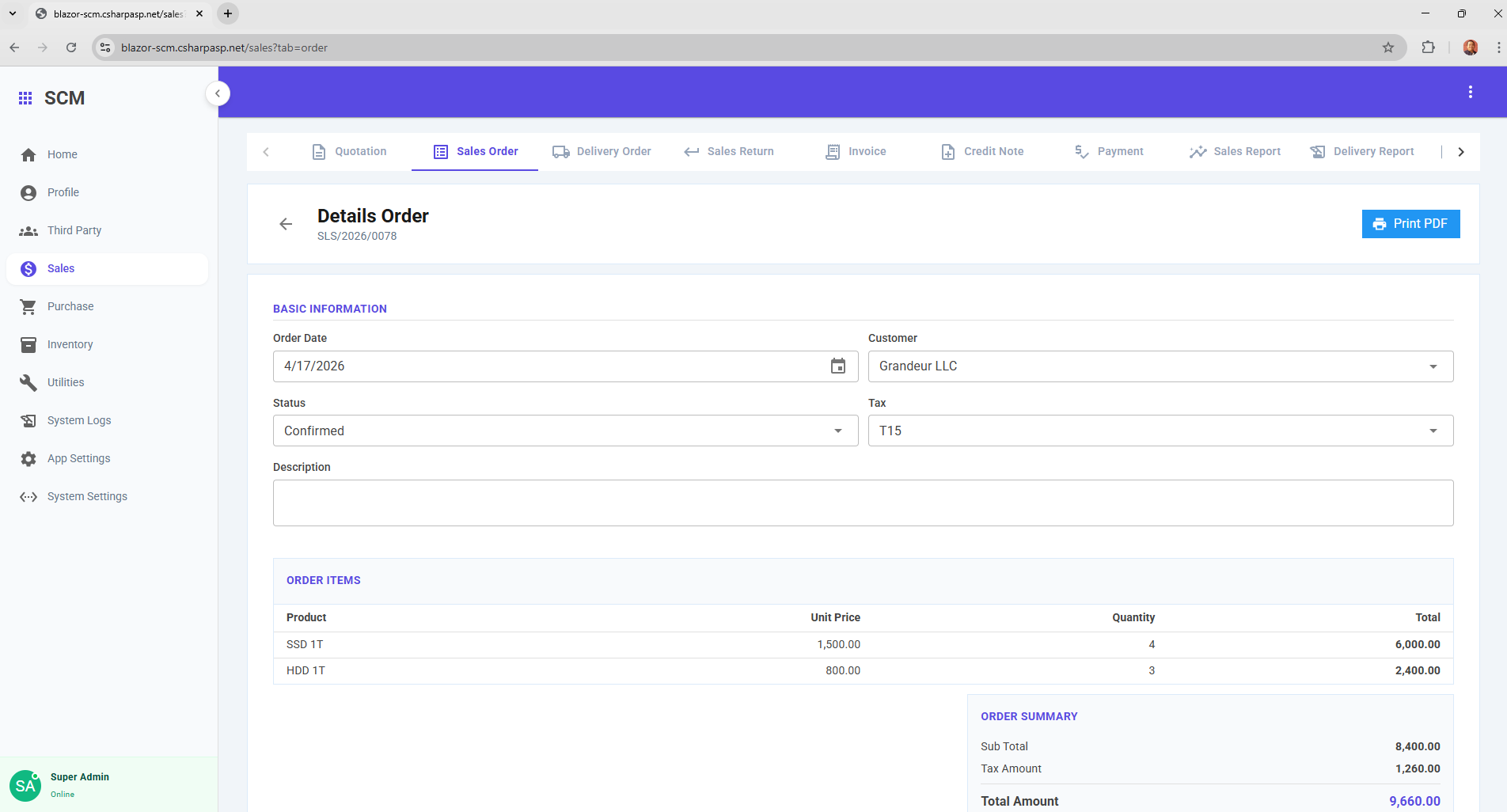1507x812 pixels.
Task: Click the Inventory icon in sidebar
Action: pos(28,344)
